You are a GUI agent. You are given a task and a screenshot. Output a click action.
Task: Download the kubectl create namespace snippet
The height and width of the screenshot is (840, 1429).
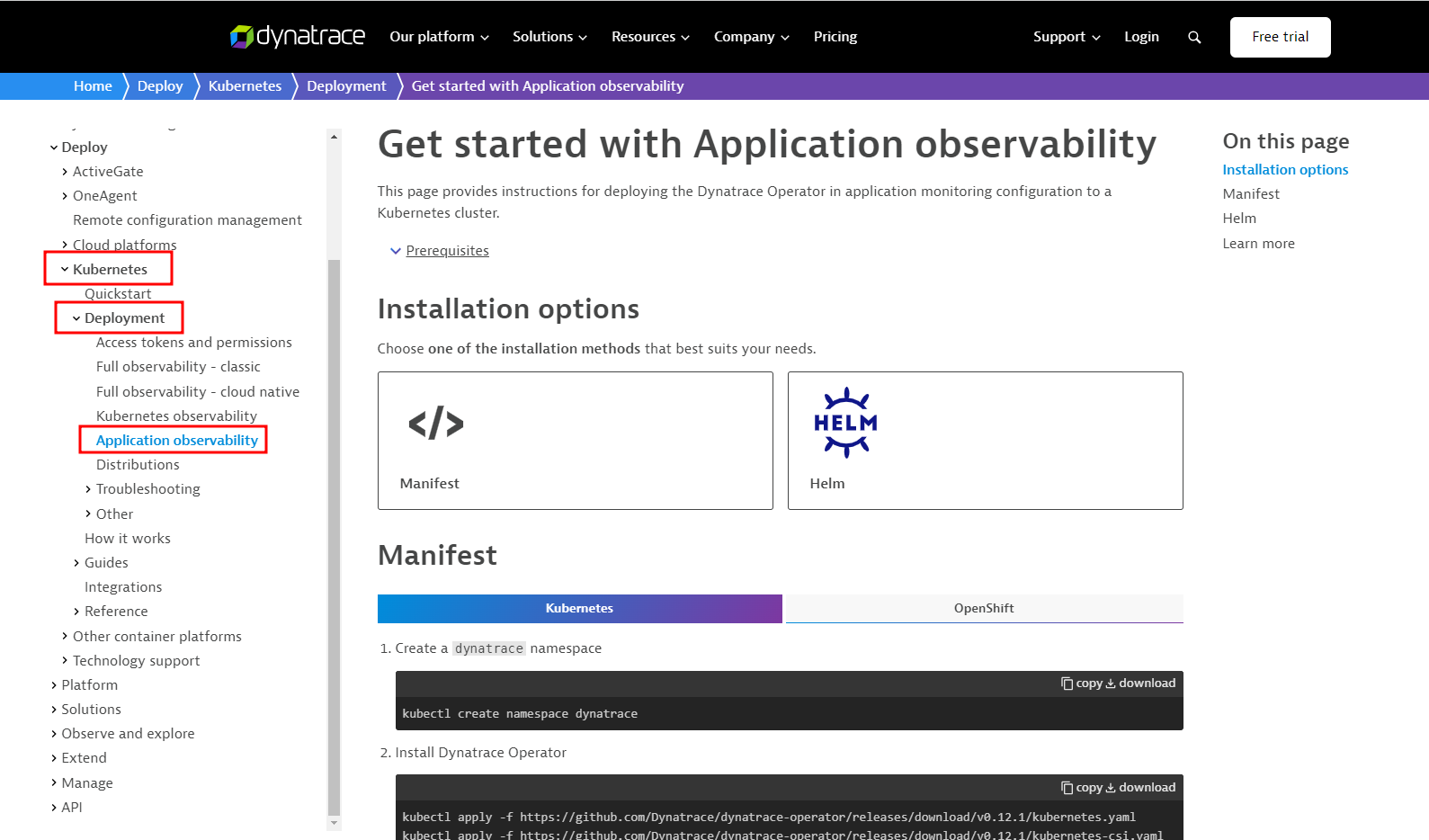(1140, 684)
